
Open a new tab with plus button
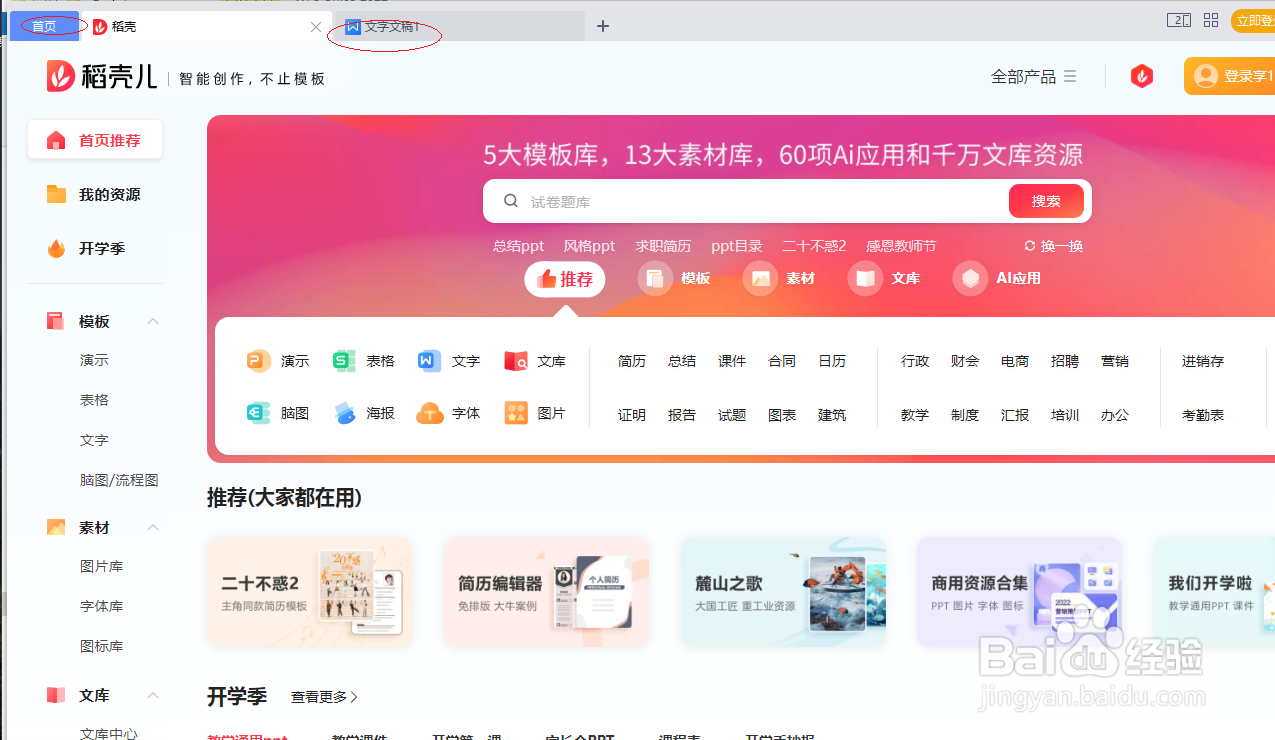click(602, 26)
